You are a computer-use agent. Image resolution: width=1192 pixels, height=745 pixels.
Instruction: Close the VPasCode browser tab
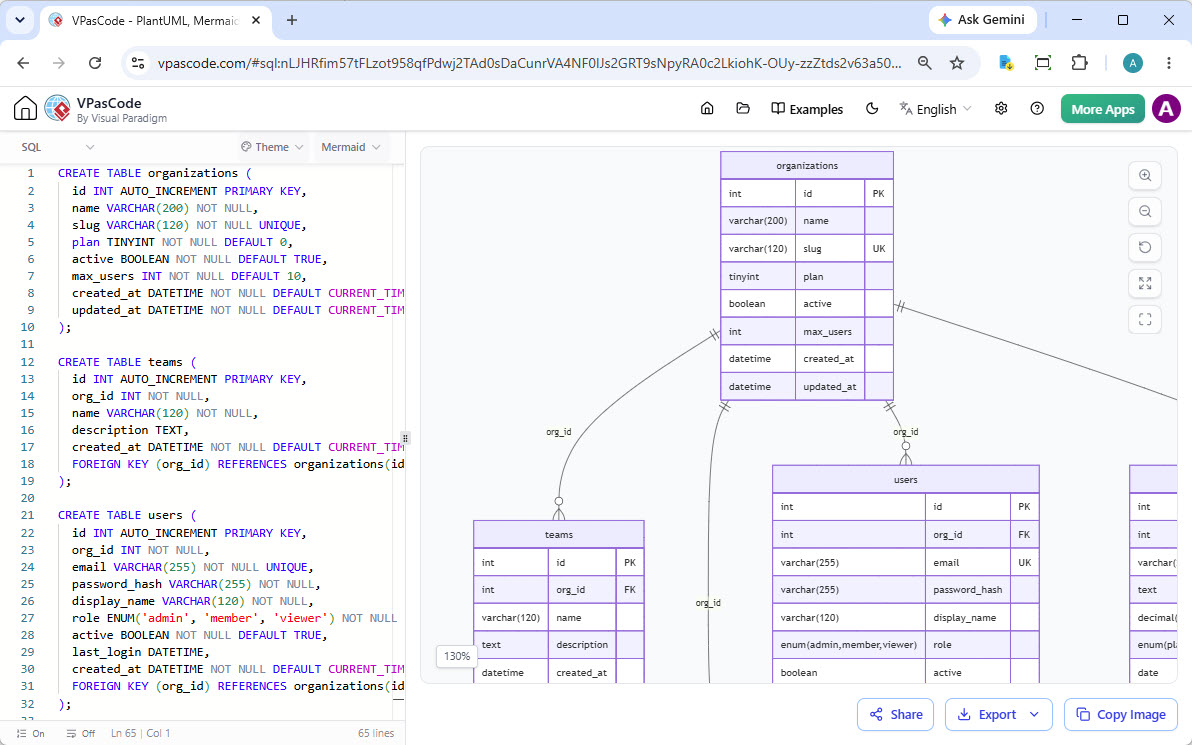[256, 21]
